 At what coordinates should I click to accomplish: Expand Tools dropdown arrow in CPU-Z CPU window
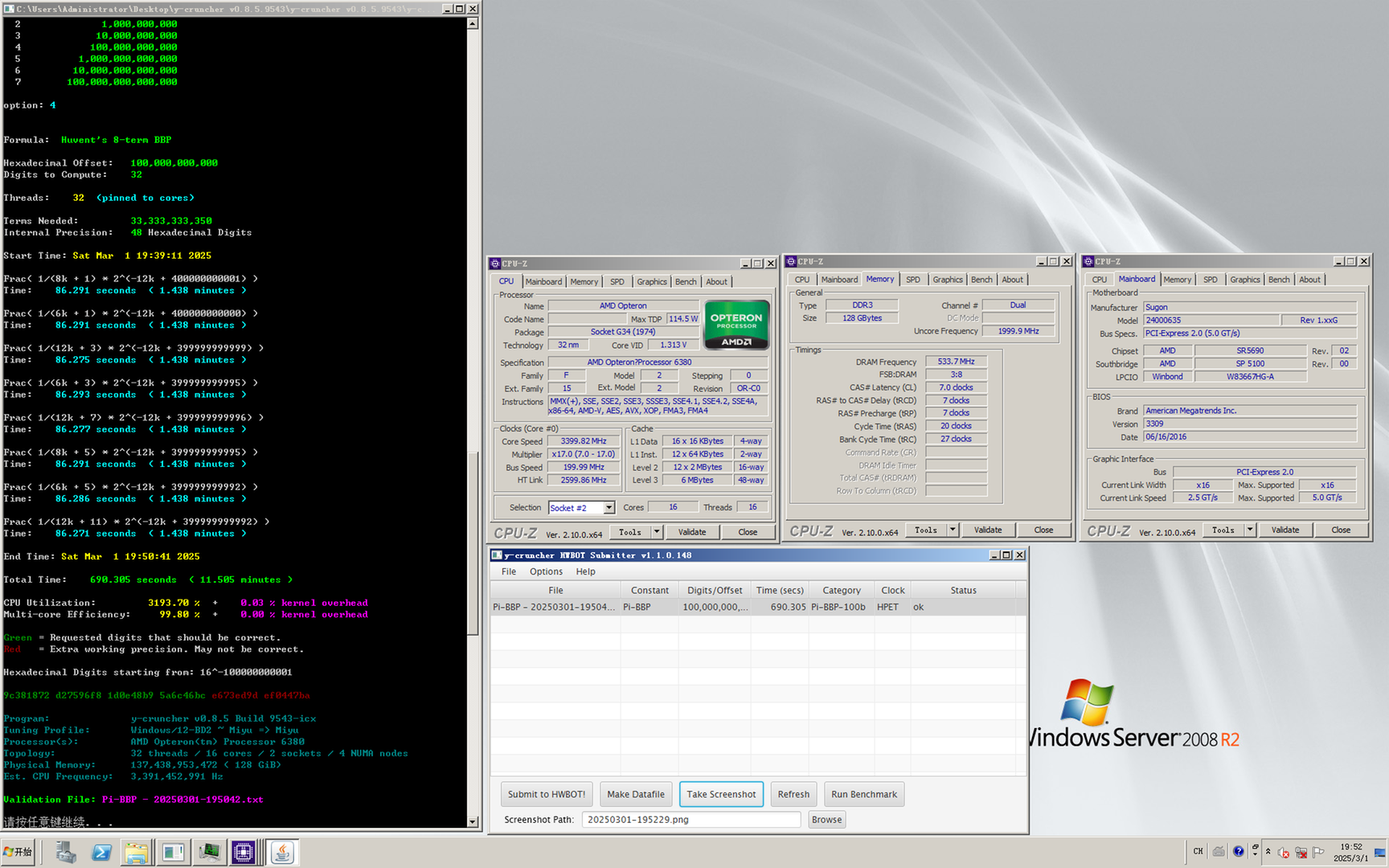(657, 531)
